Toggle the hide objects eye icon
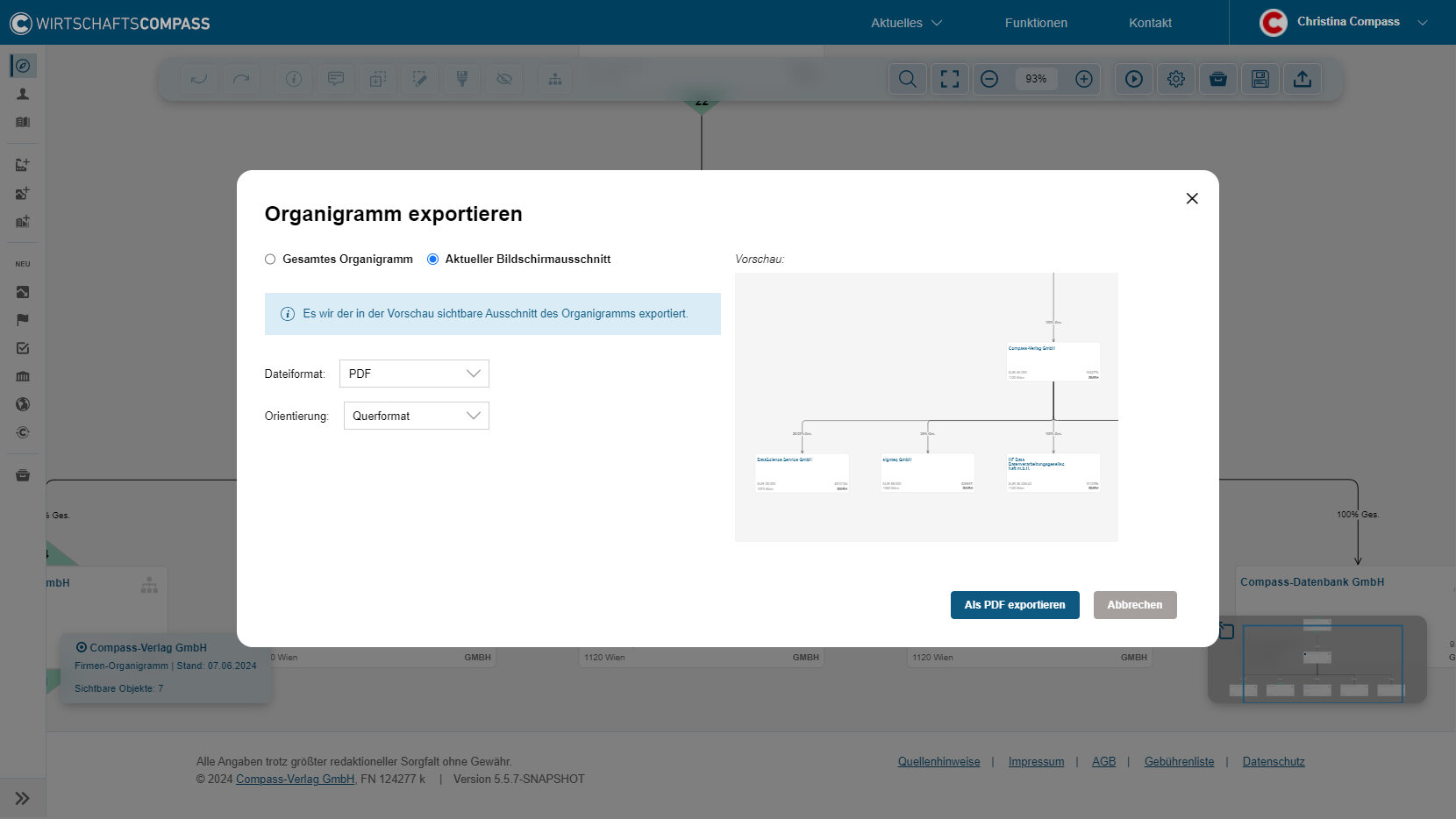 (504, 79)
